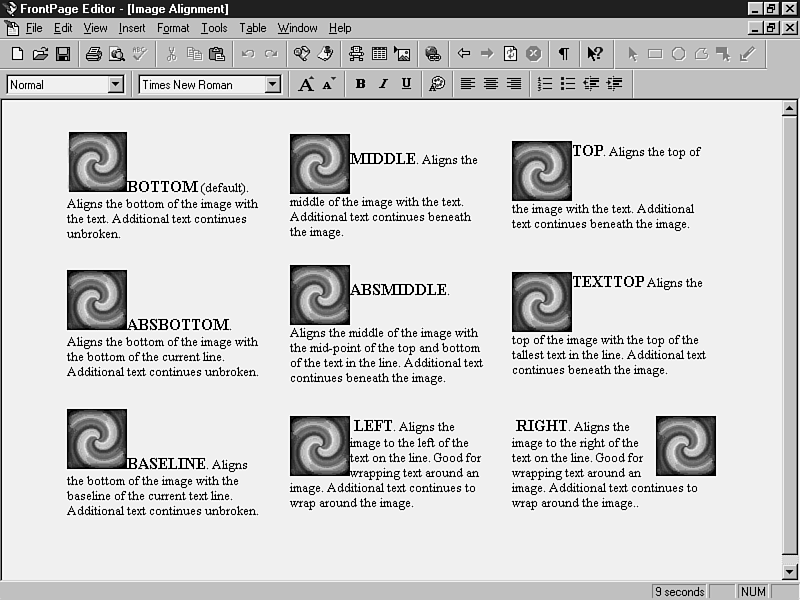
Task: Click the Highlight Hotspots icon
Action: click(x=723, y=54)
